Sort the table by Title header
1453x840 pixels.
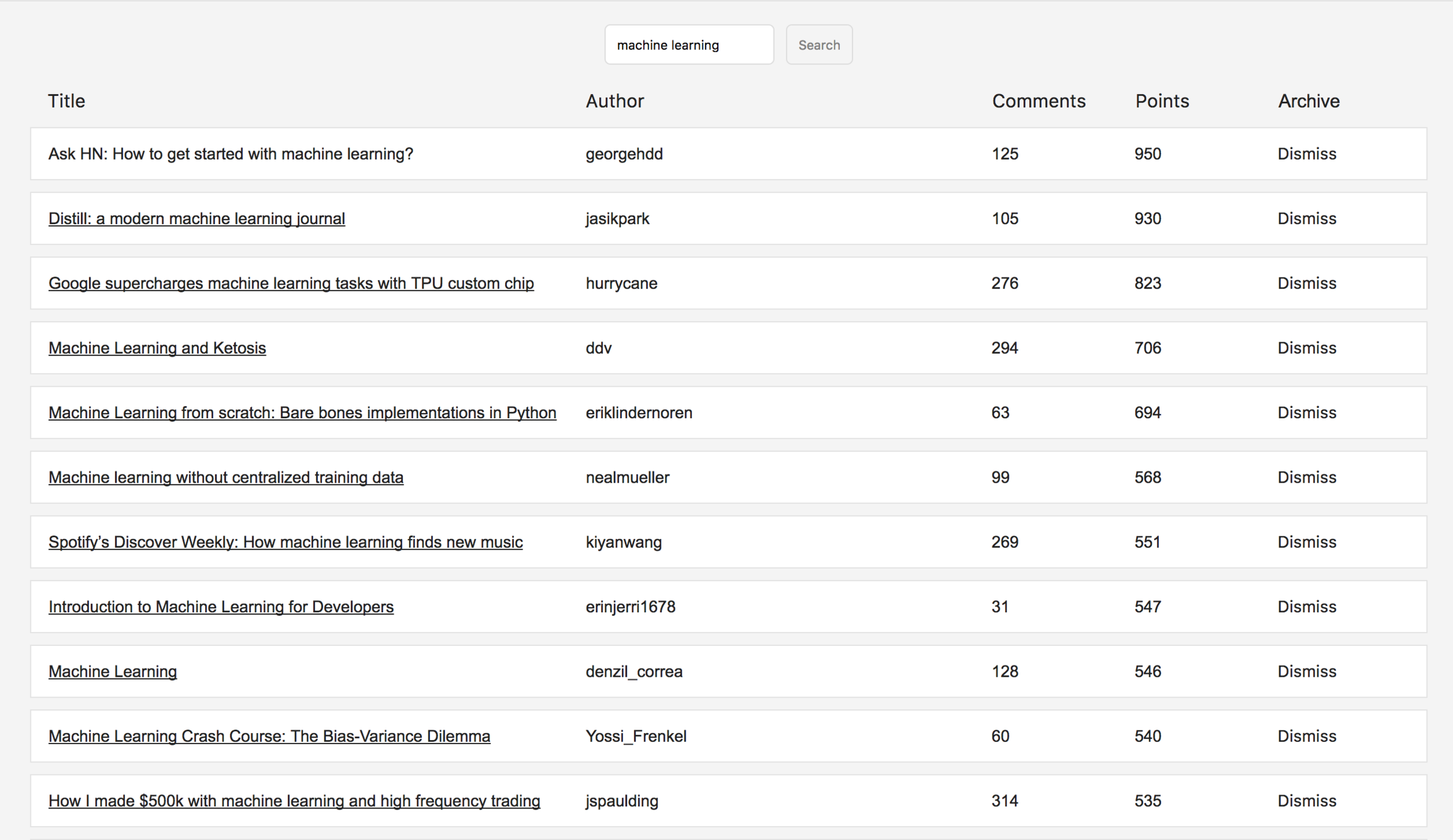coord(66,101)
